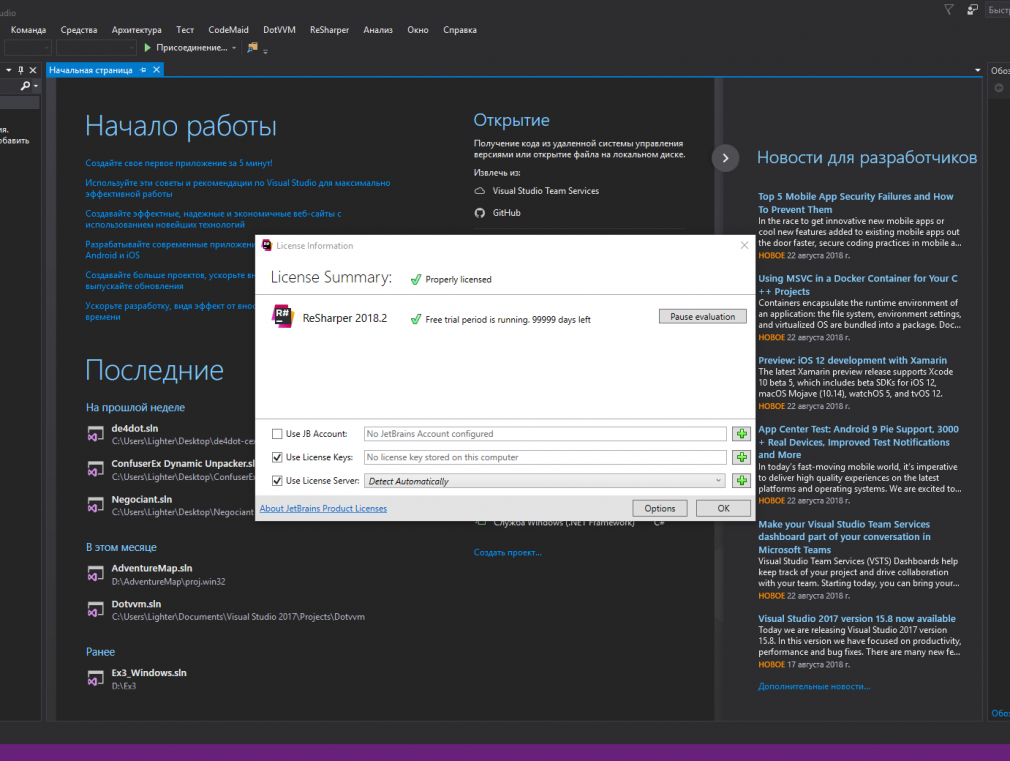
Task: Open the ReSharper menu
Action: point(329,30)
